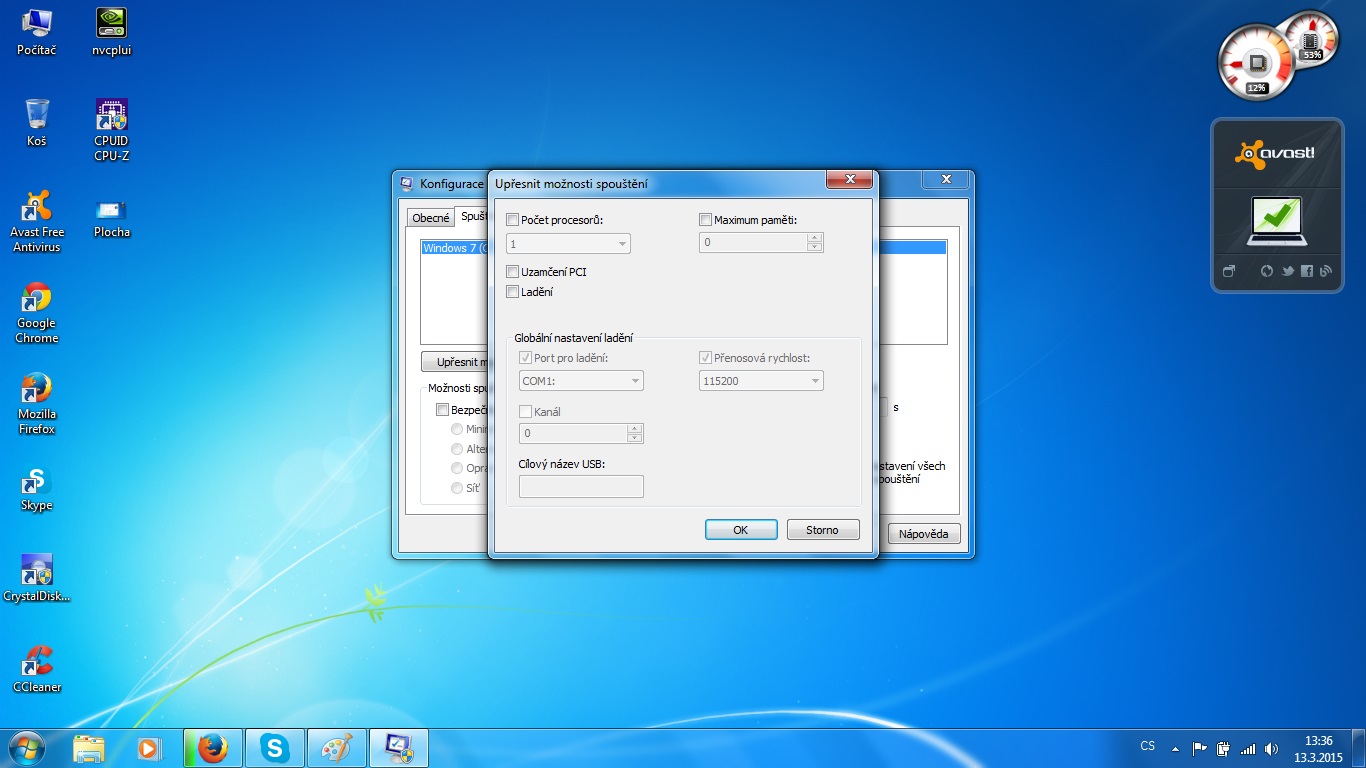Click the Skype taskbar button
Screen dimensions: 1366x768
click(x=275, y=747)
